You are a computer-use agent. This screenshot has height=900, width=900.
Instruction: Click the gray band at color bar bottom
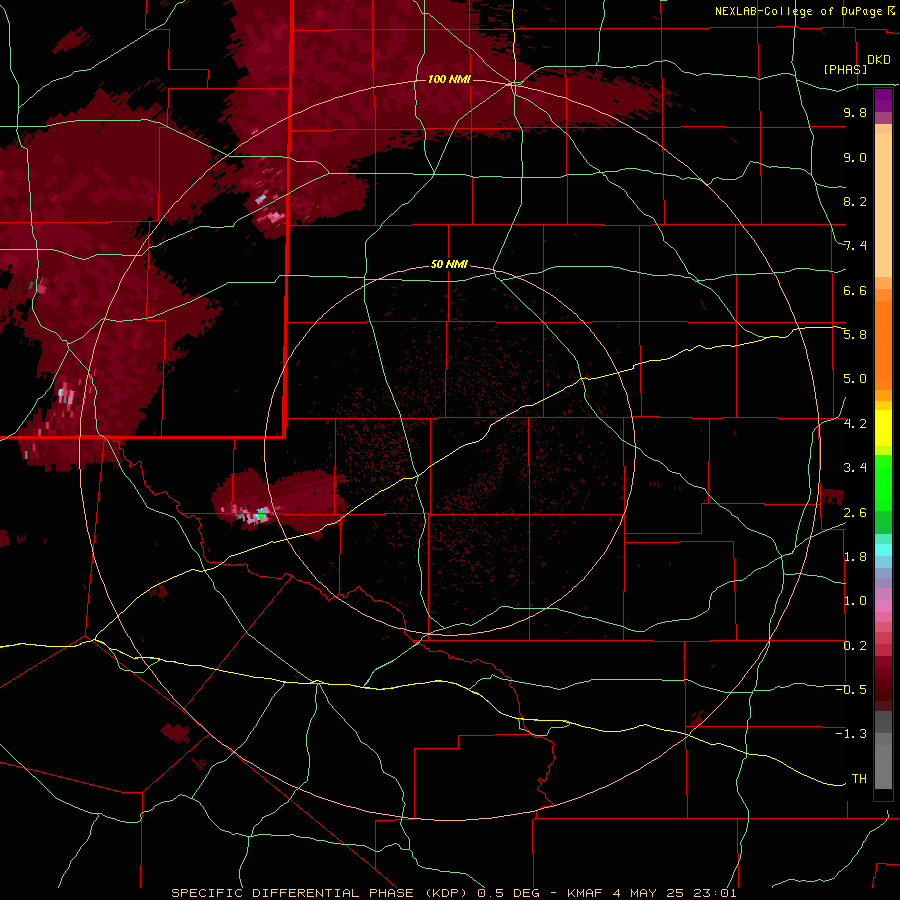(x=883, y=751)
